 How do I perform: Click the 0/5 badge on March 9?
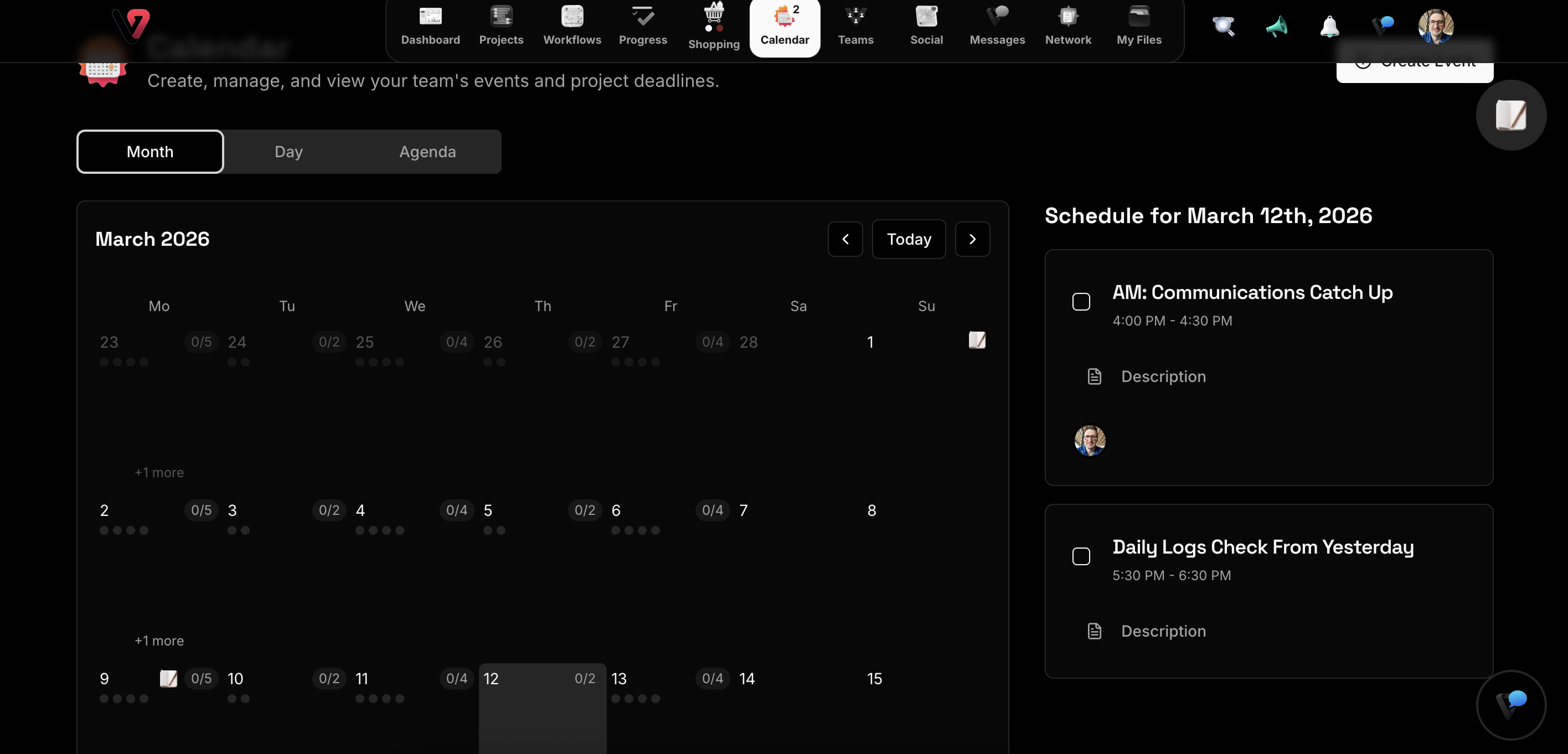pyautogui.click(x=202, y=679)
